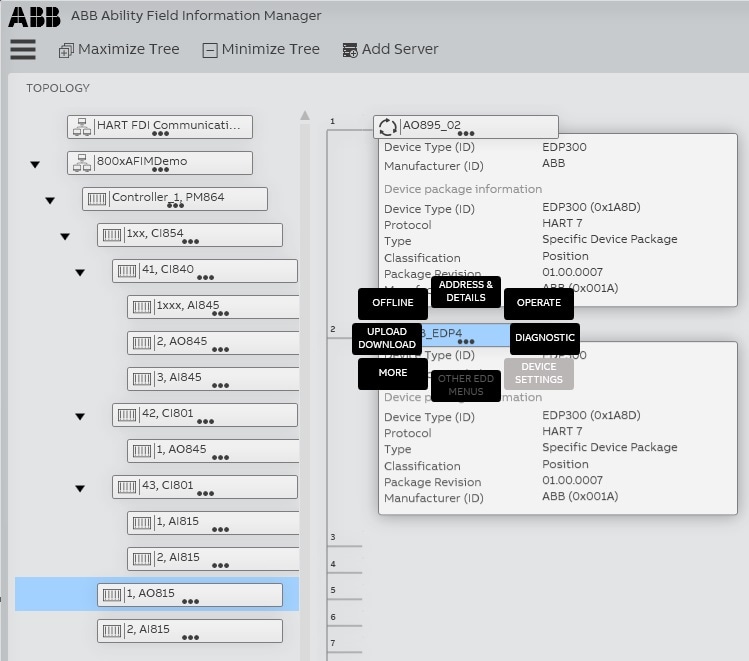749x661 pixels.
Task: Open the three-dot menu on 800xAFIMDemo
Action: (x=160, y=170)
